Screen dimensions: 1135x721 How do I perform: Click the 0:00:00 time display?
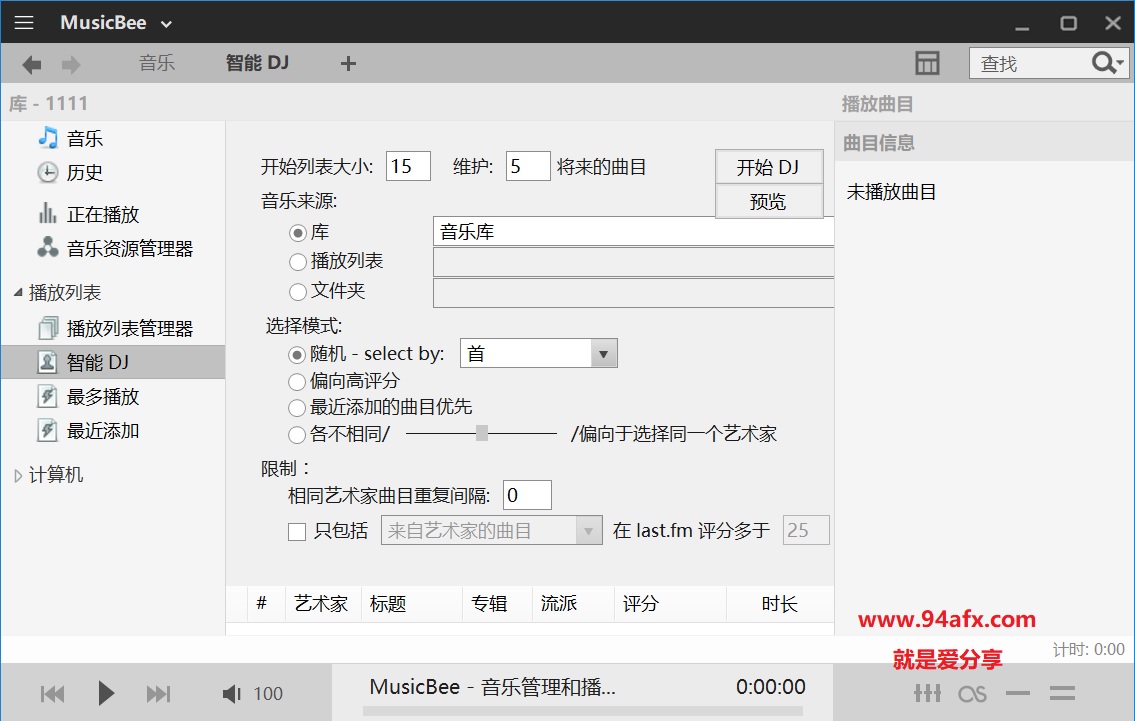[x=771, y=687]
